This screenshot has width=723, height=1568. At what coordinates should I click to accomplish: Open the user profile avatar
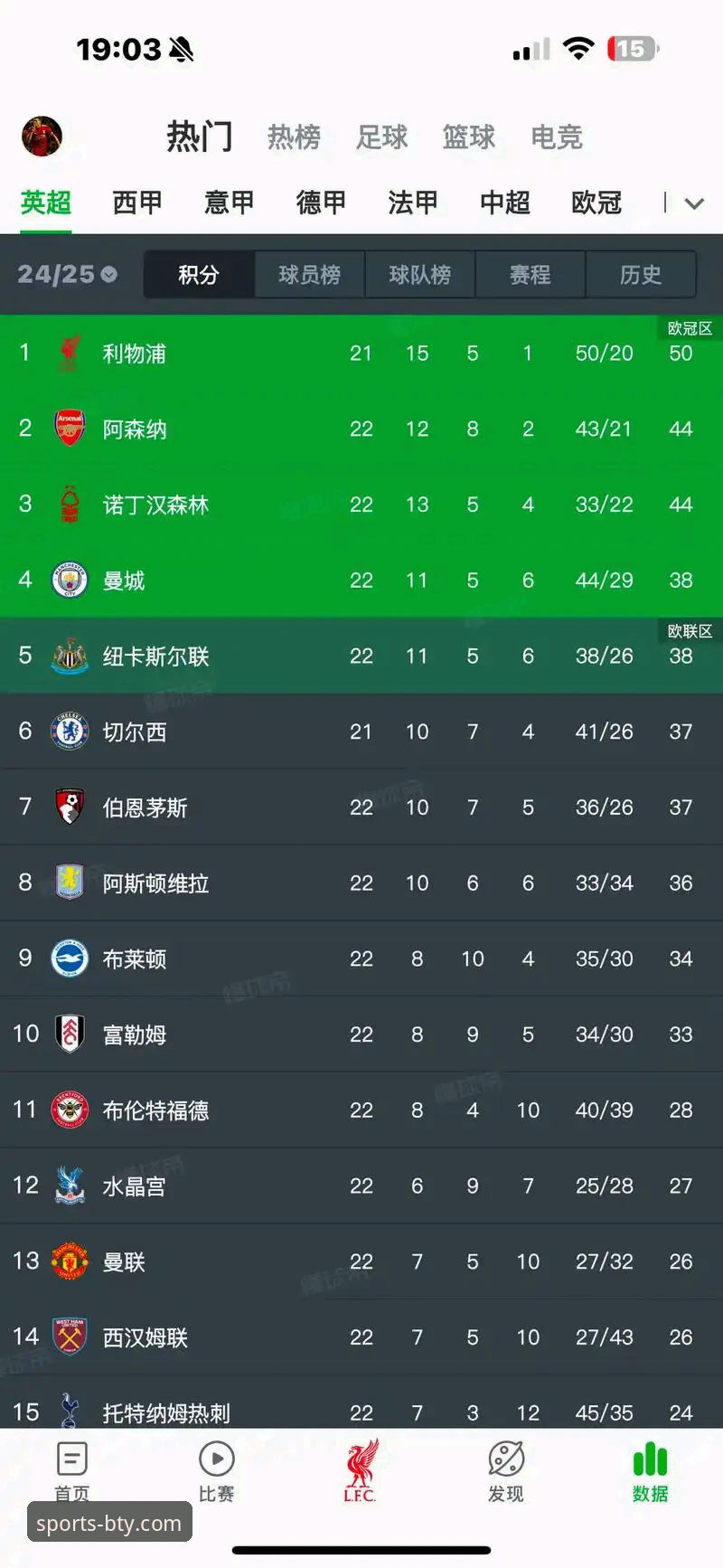pyautogui.click(x=42, y=137)
